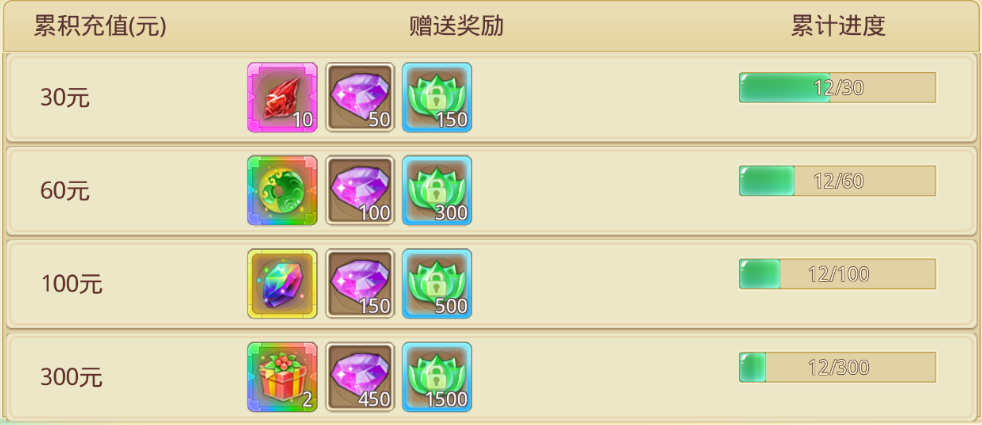Image resolution: width=982 pixels, height=425 pixels.
Task: Tap the locked green lotus showing 1500
Action: (x=437, y=377)
